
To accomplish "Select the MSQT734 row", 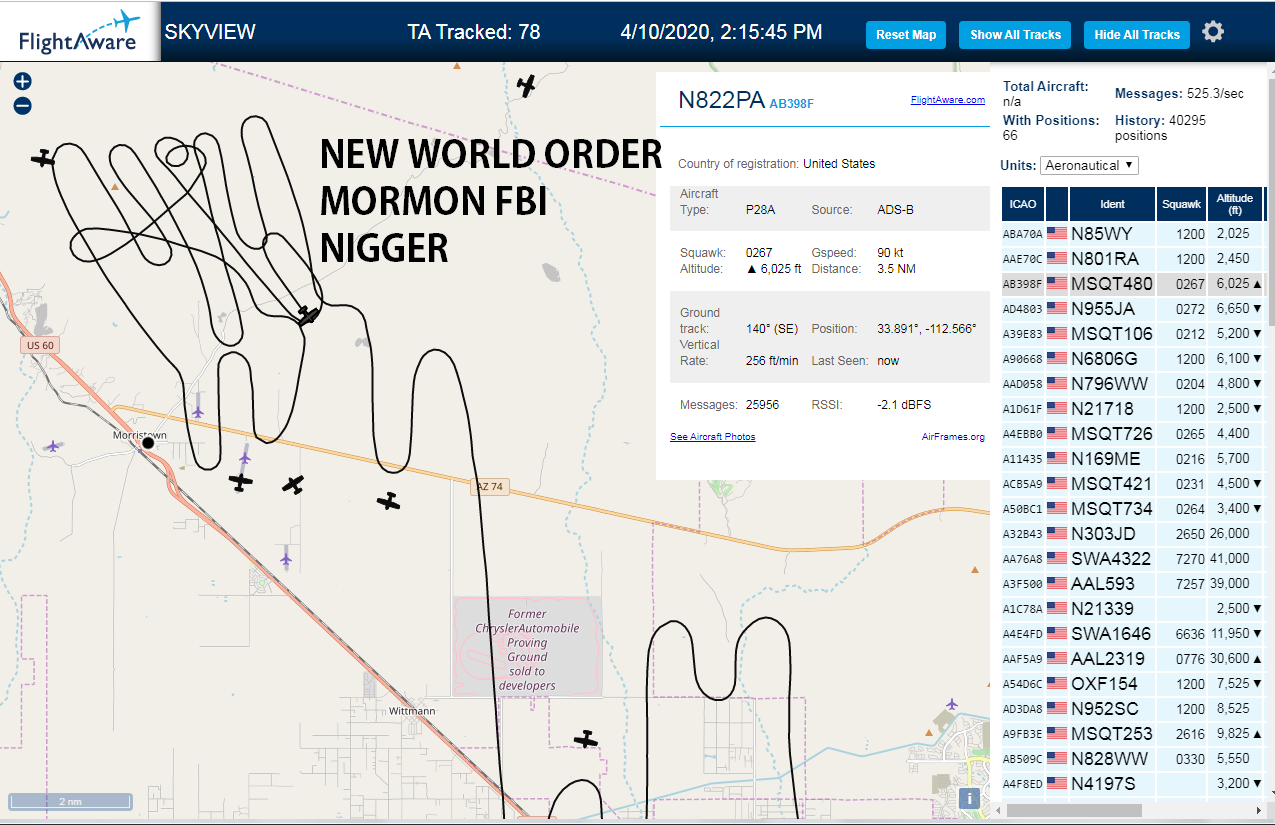I will 1133,509.
